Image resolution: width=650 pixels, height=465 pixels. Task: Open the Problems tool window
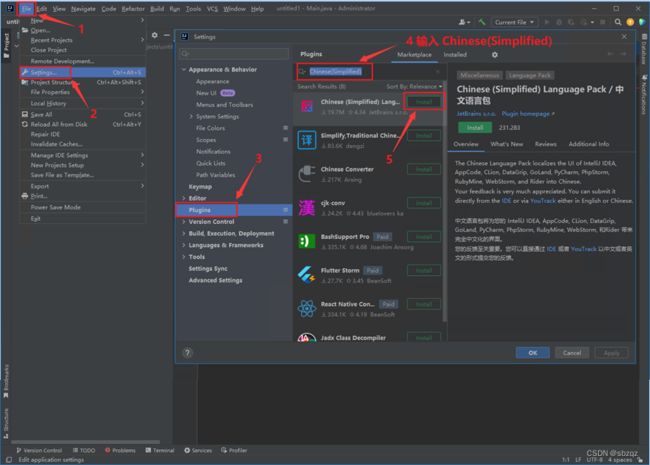click(120, 450)
